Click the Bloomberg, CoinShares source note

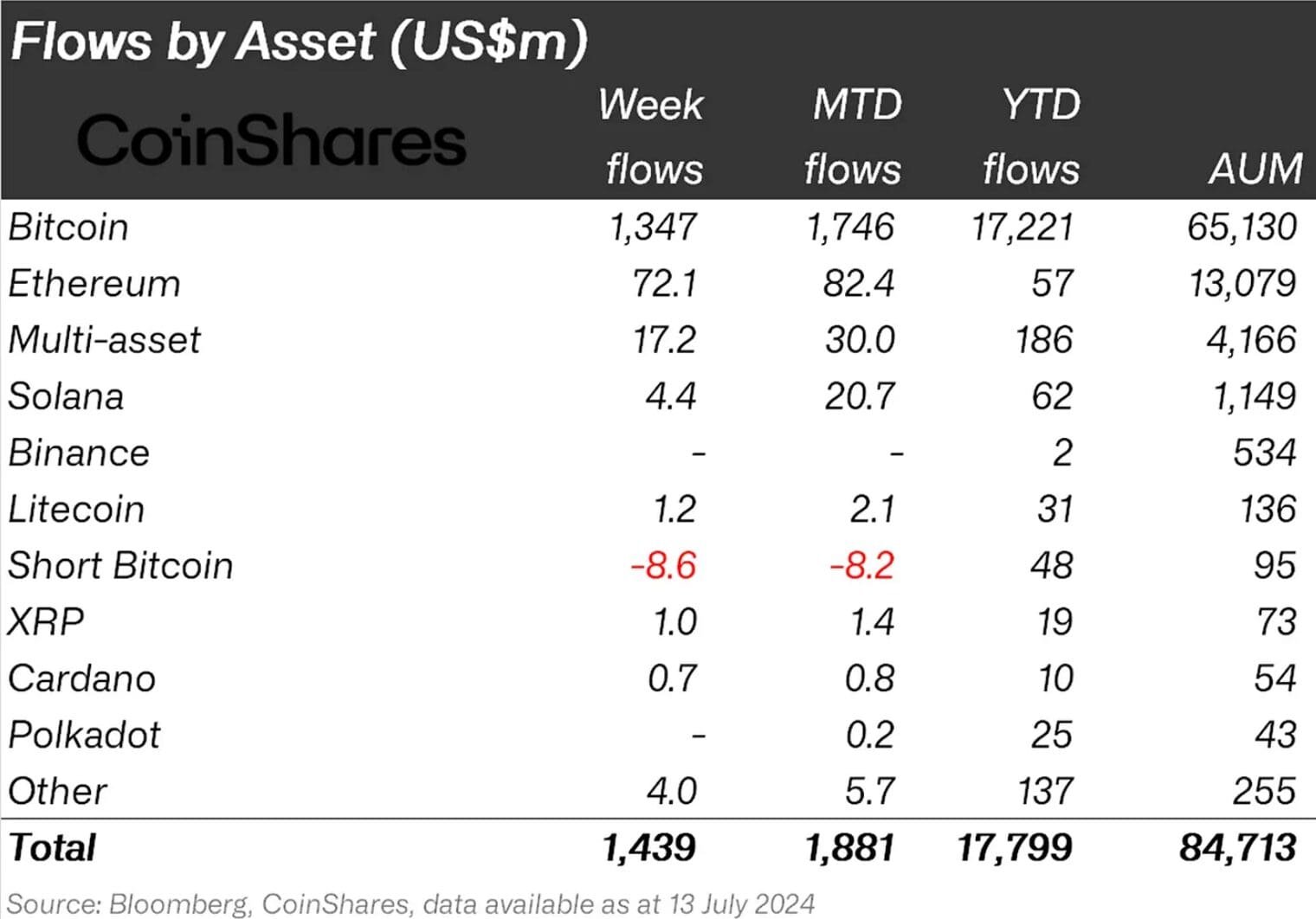click(410, 904)
